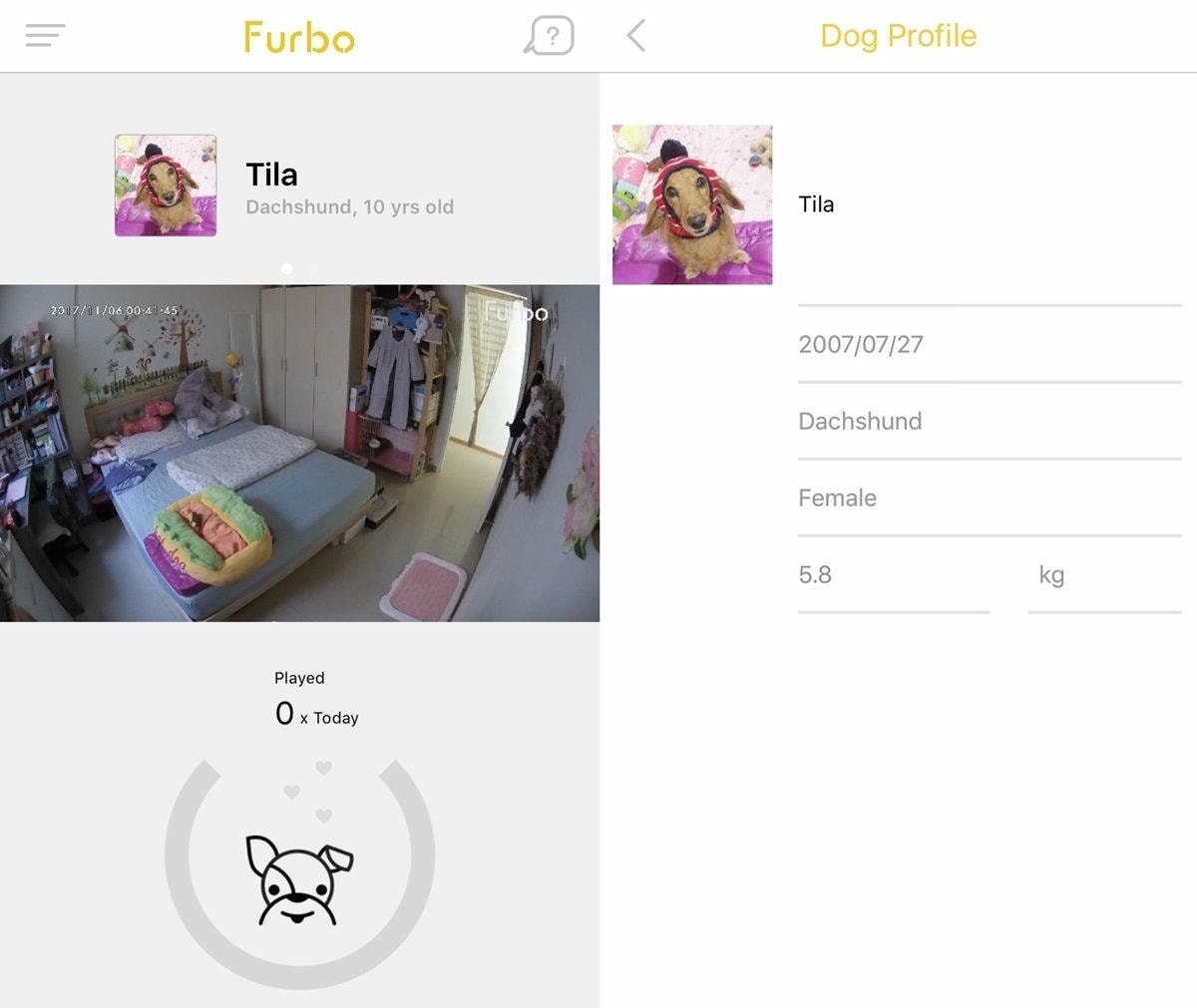The width and height of the screenshot is (1197, 1008).
Task: Tap the Tila name heading
Action: pos(271,174)
